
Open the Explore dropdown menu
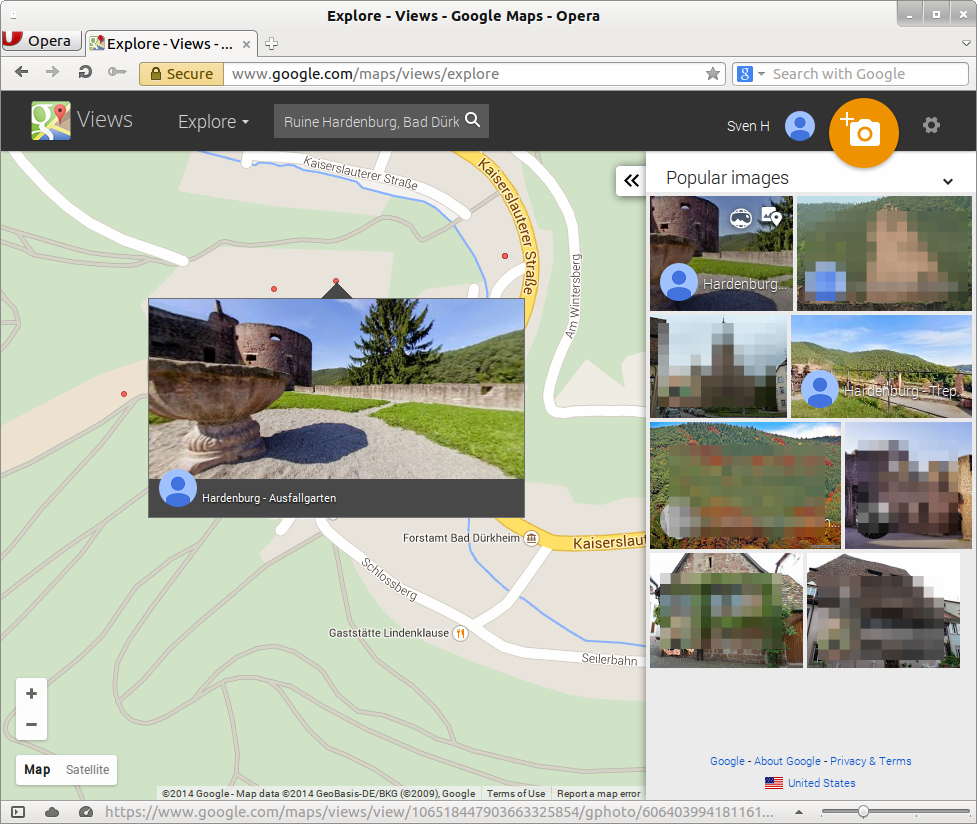point(212,121)
